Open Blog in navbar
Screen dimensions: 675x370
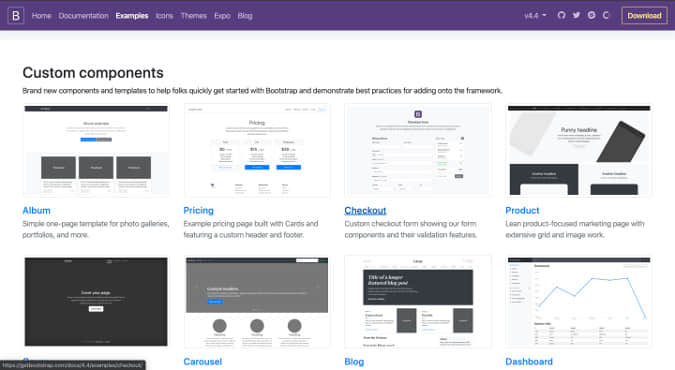click(245, 16)
